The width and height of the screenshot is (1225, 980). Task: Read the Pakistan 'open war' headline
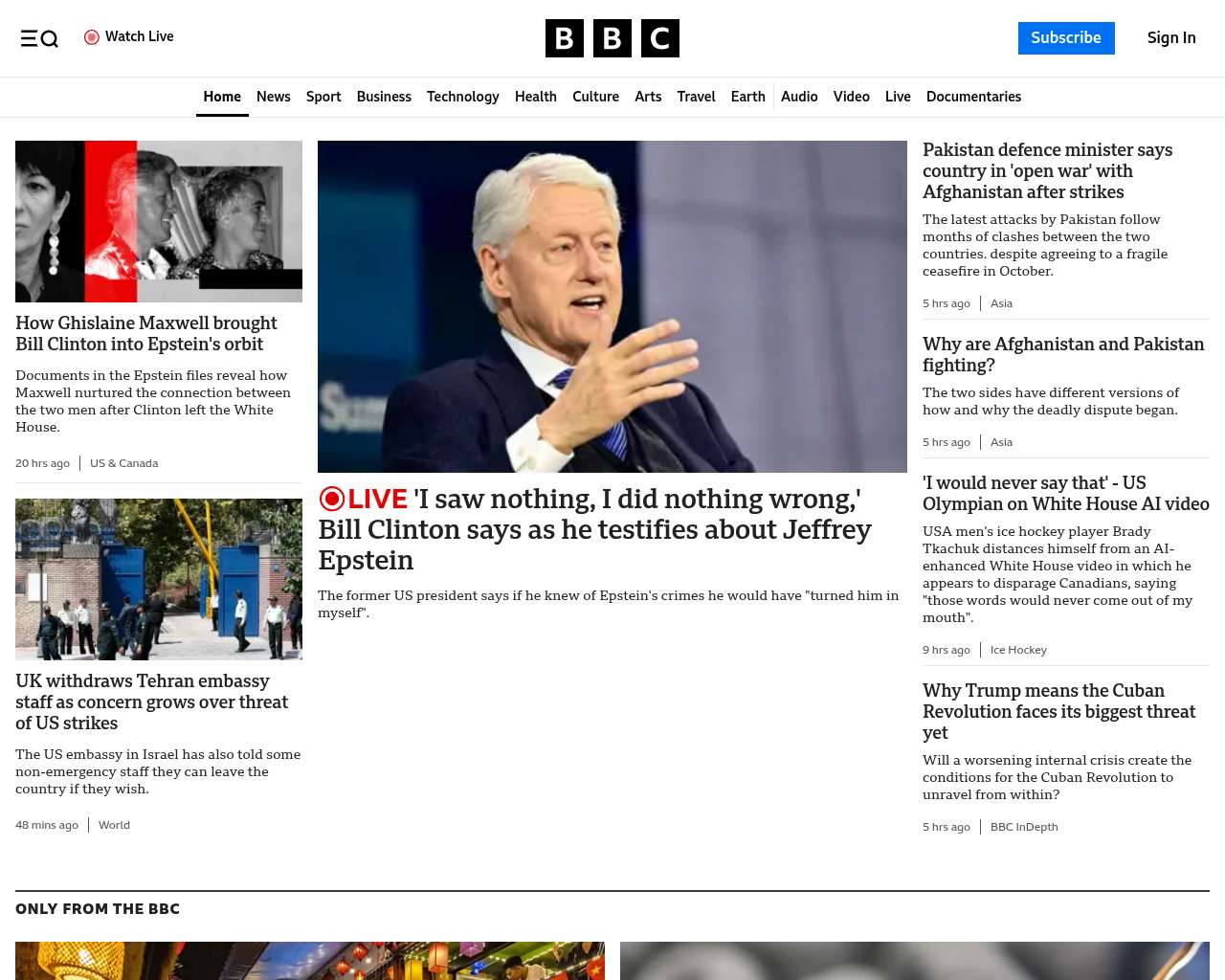[x=1047, y=170]
